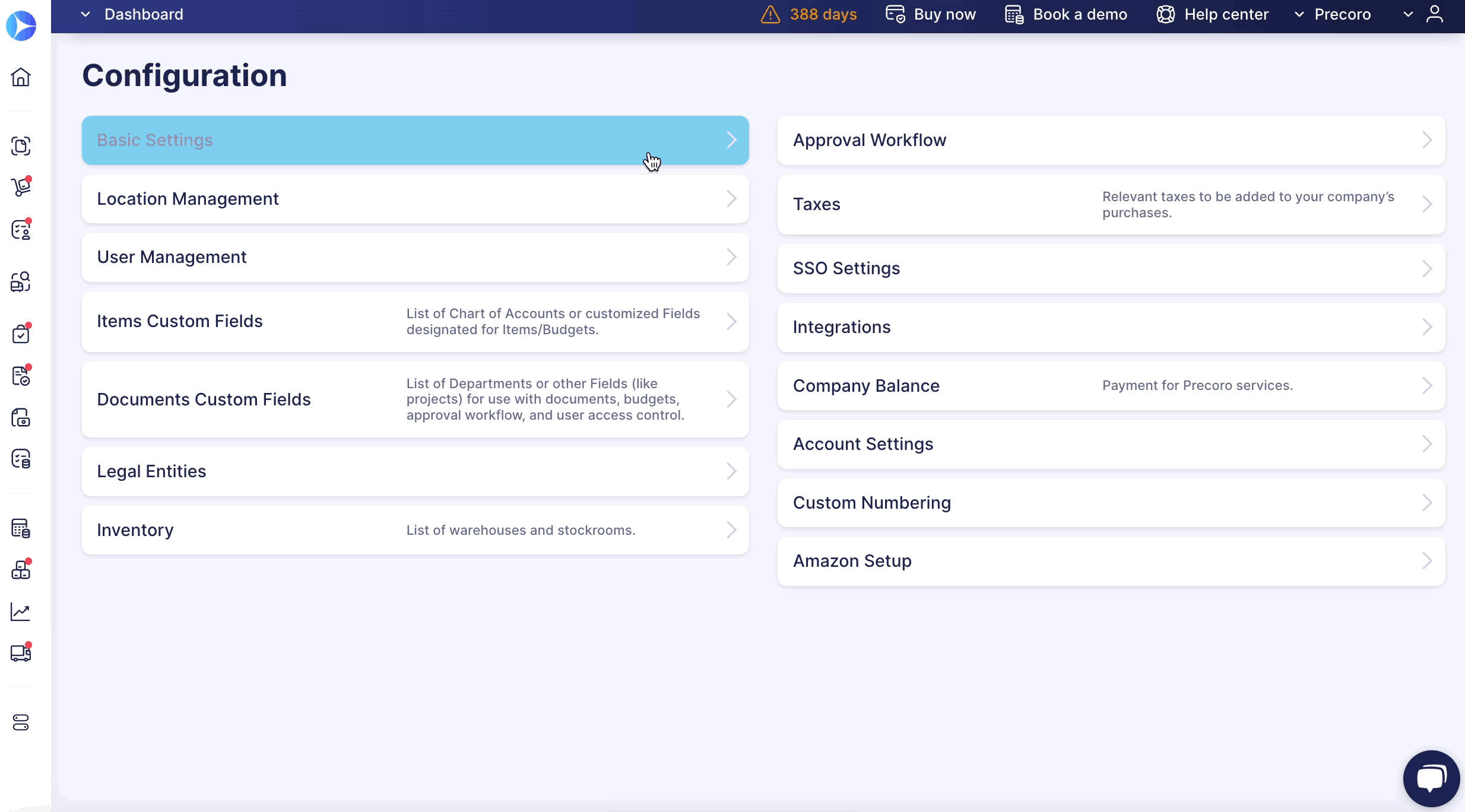Click the Buy now card icon
The height and width of the screenshot is (812, 1465).
coord(895,14)
